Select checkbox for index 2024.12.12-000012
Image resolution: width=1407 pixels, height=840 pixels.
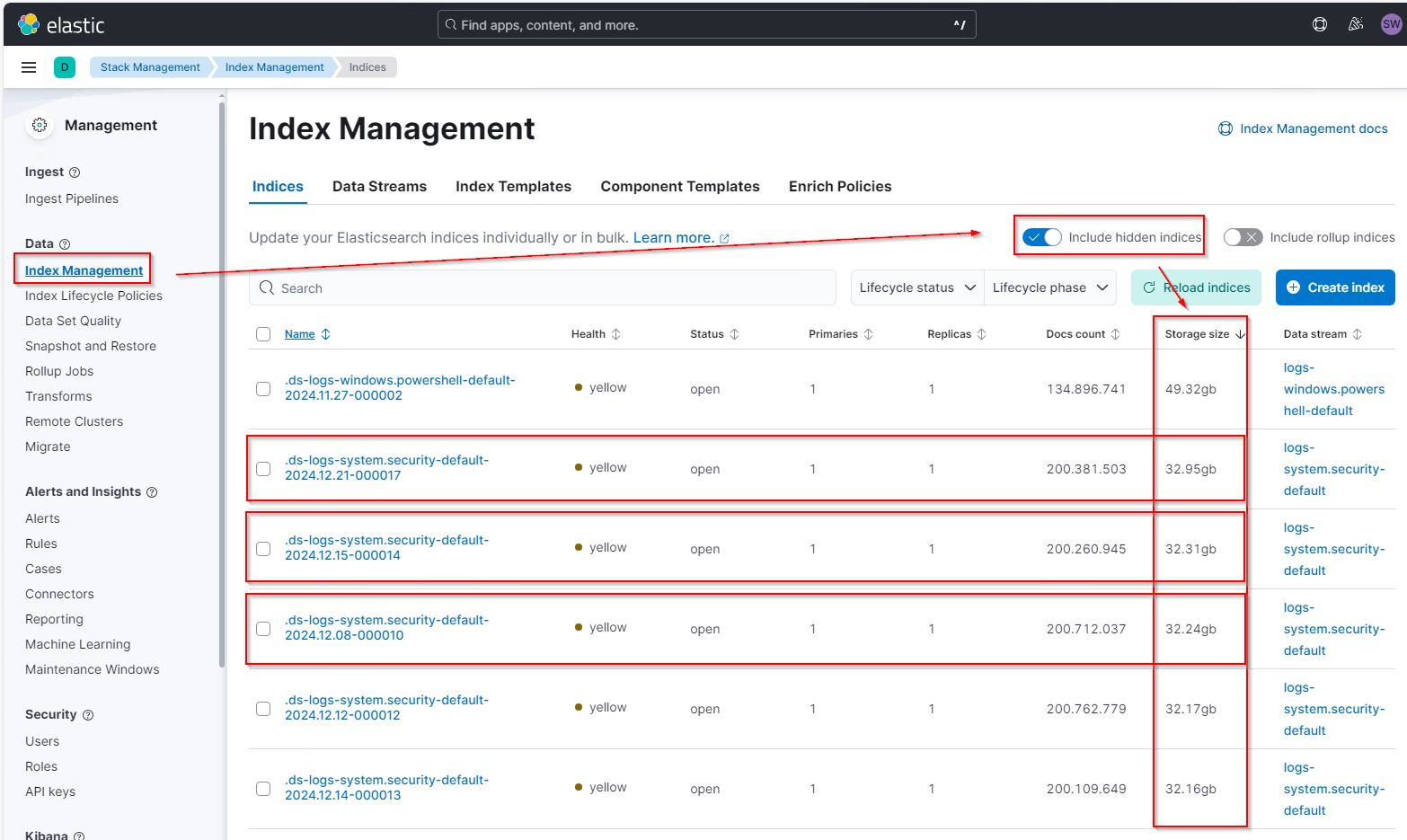point(263,709)
